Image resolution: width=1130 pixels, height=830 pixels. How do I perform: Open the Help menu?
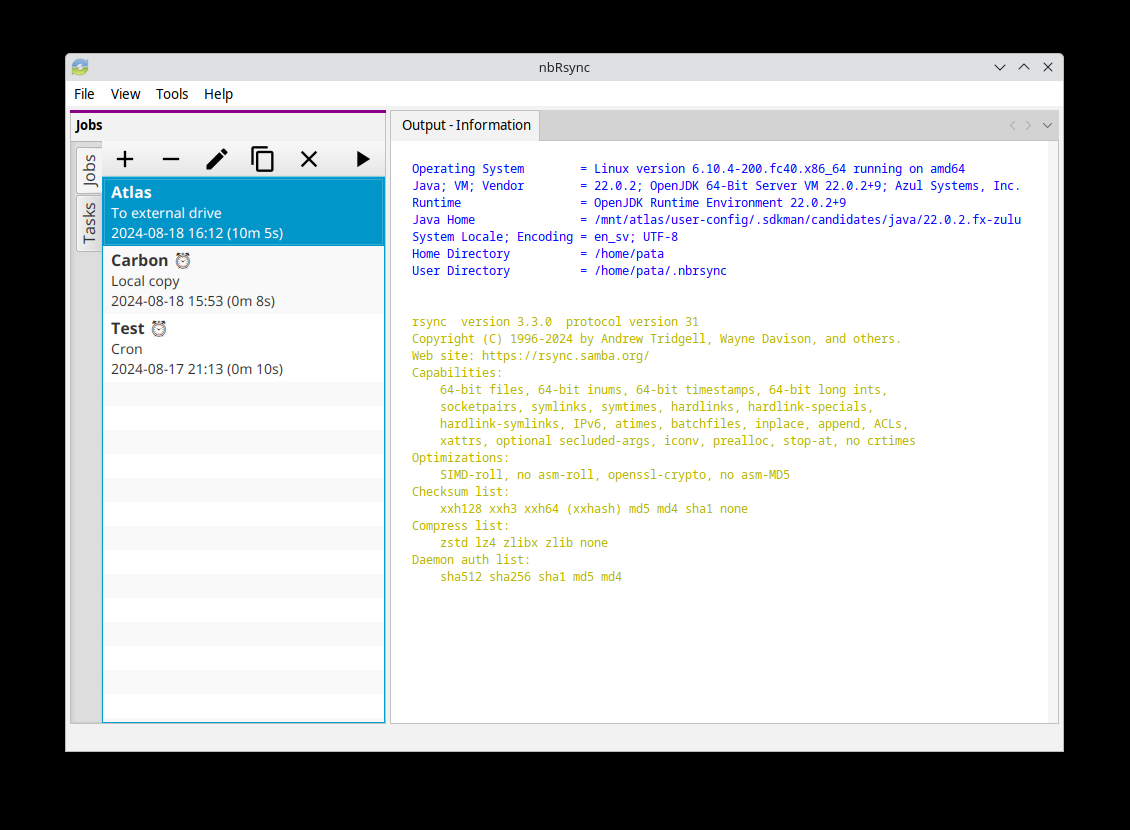pos(218,94)
